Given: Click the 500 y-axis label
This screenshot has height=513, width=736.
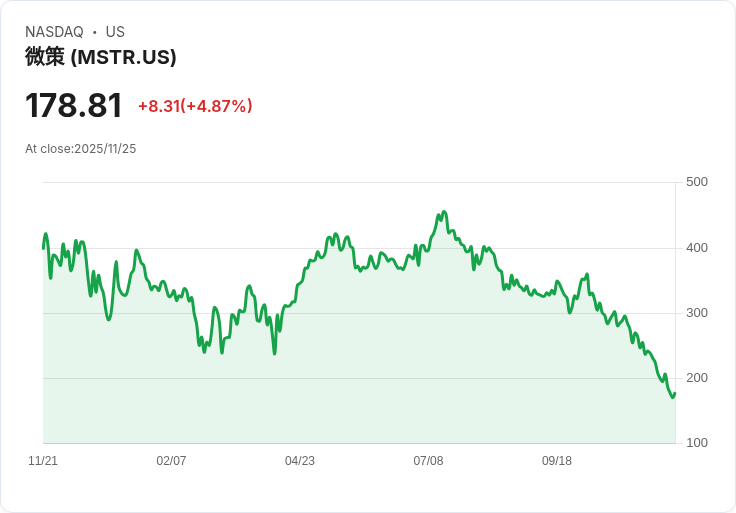Looking at the screenshot, I should pos(697,182).
